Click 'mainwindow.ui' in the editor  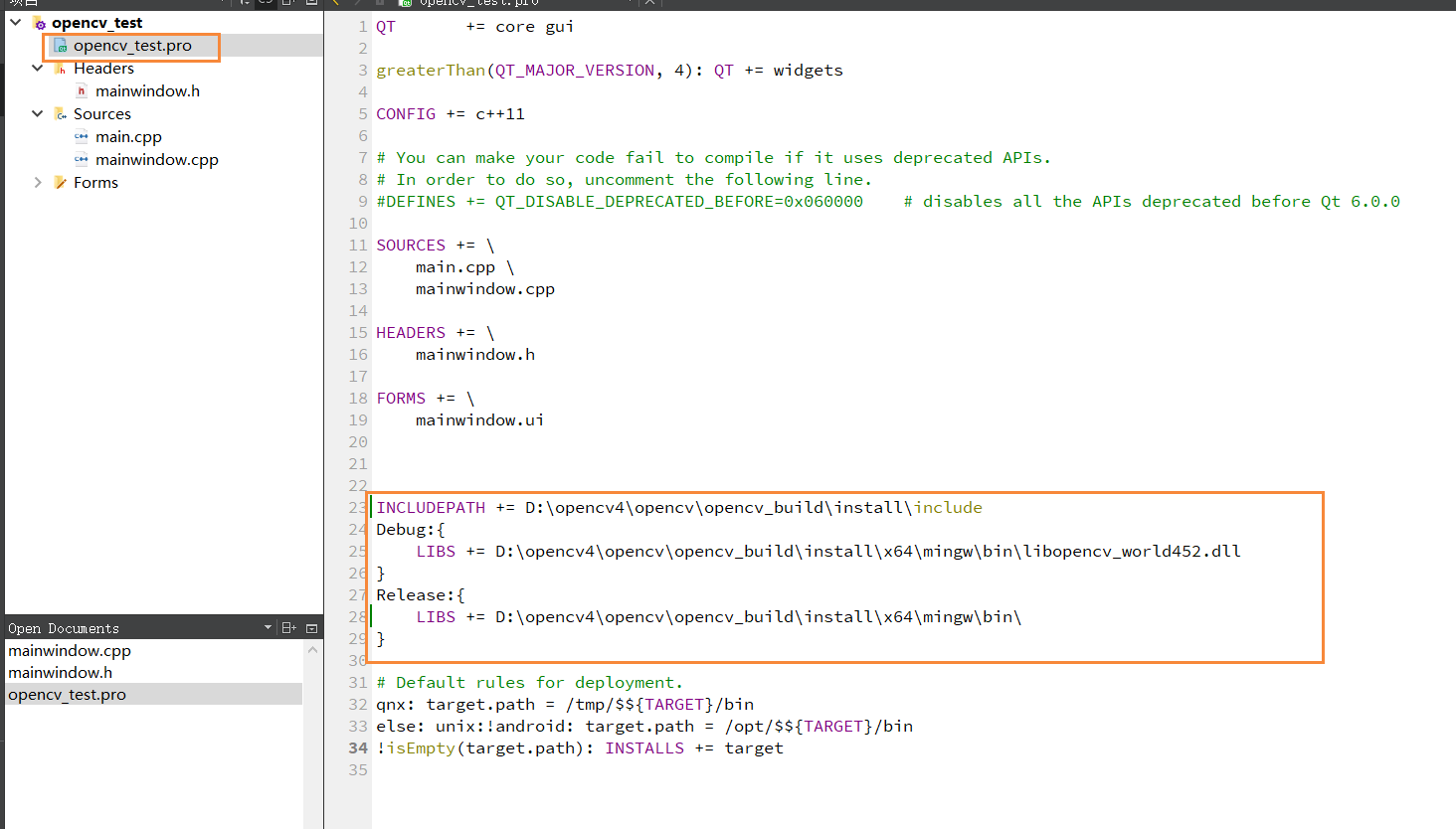(x=480, y=420)
